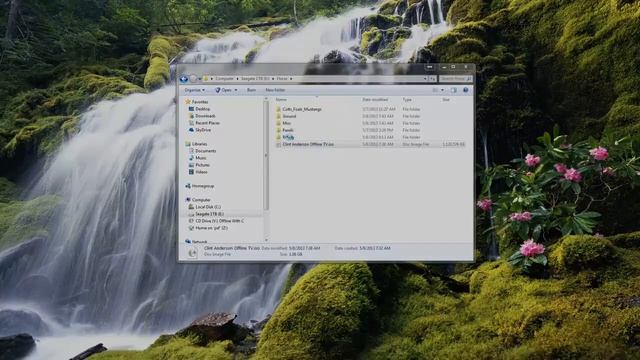The image size is (640, 360).
Task: Open the Home on 'psf' (Z:) drive
Action: (x=208, y=228)
